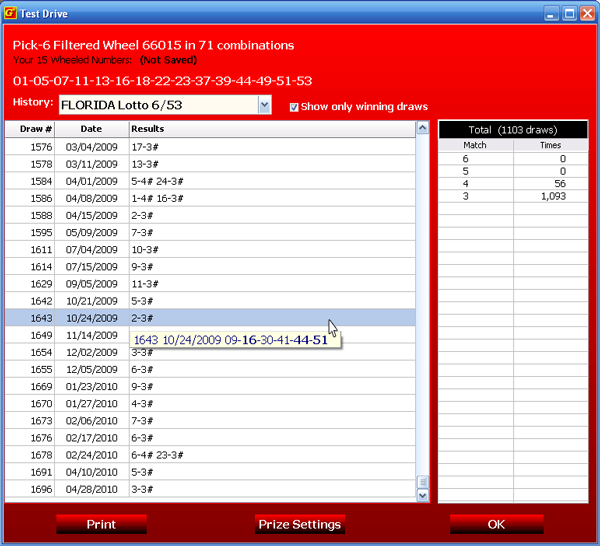This screenshot has height=546, width=600.
Task: Click the Test Drive app icon in title bar
Action: click(x=10, y=13)
